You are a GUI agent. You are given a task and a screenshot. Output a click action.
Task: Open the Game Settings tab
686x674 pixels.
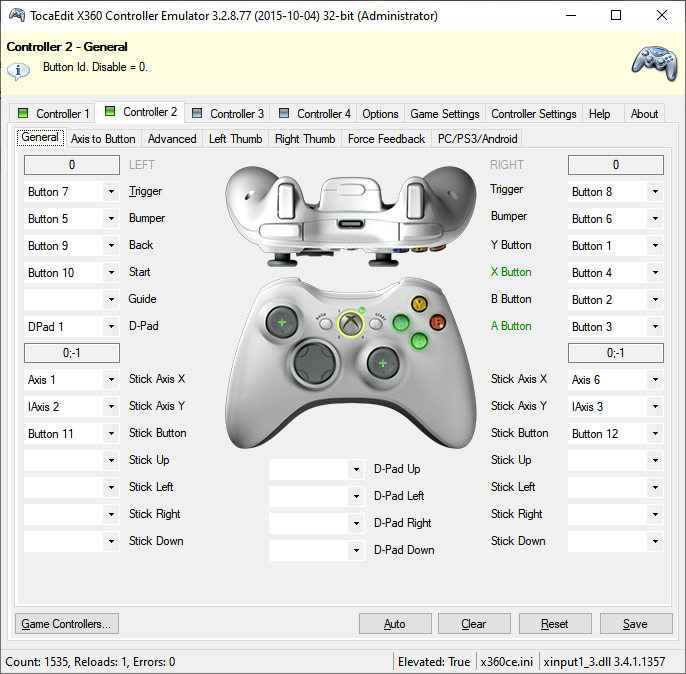click(x=444, y=114)
